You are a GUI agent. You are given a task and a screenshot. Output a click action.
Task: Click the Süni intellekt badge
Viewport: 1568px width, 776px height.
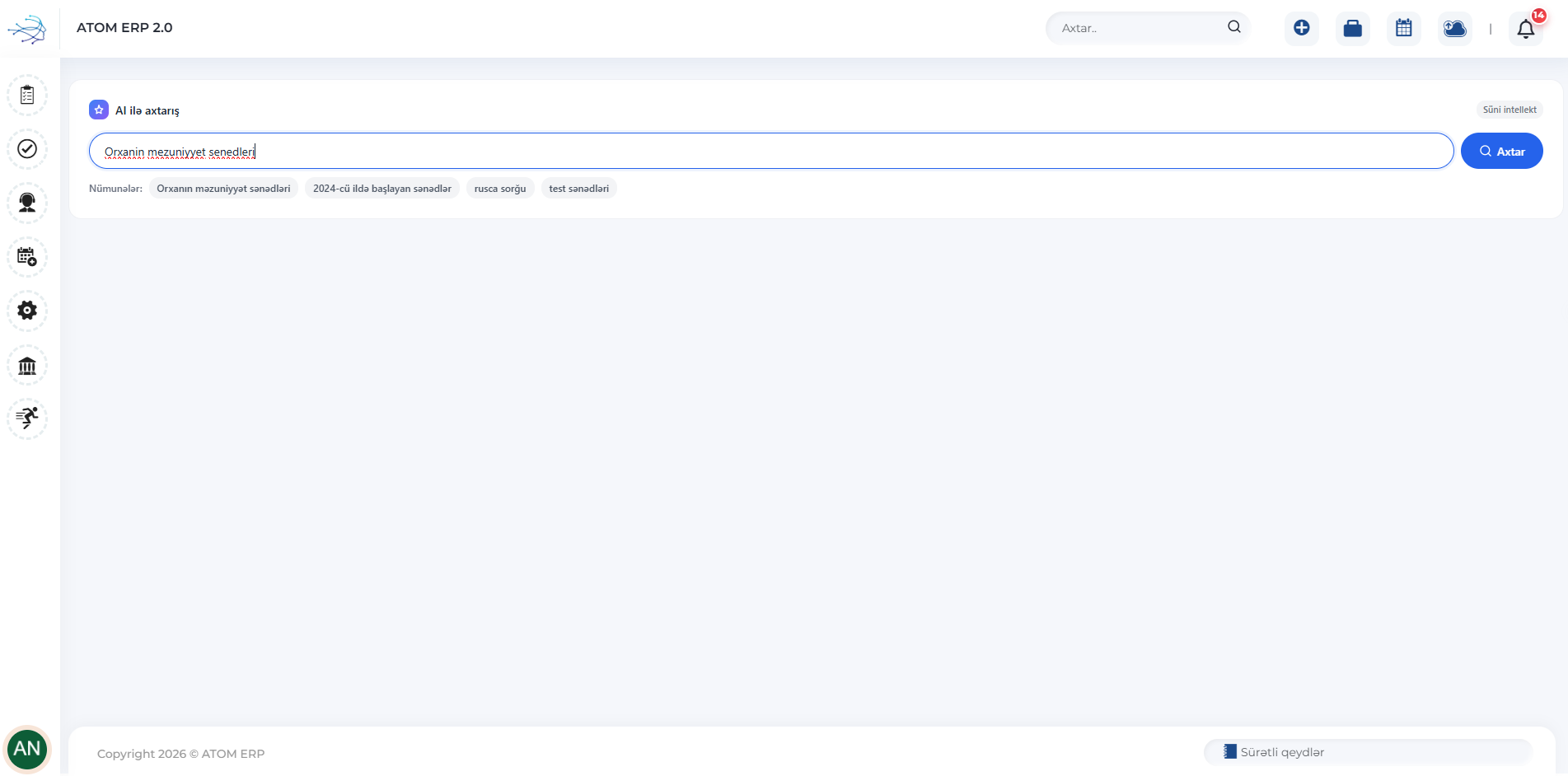(1509, 110)
